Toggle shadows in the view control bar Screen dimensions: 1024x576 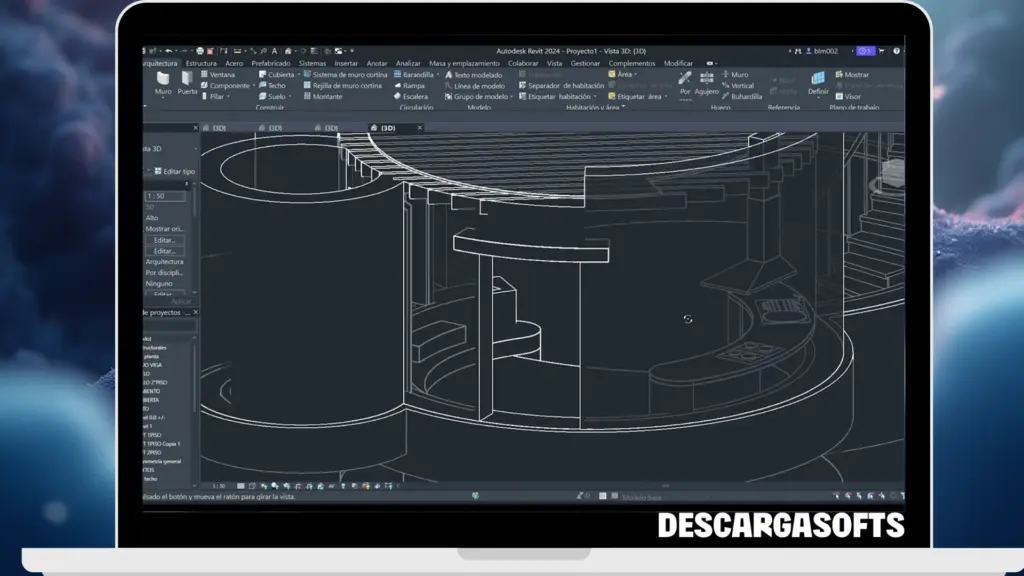(275, 487)
